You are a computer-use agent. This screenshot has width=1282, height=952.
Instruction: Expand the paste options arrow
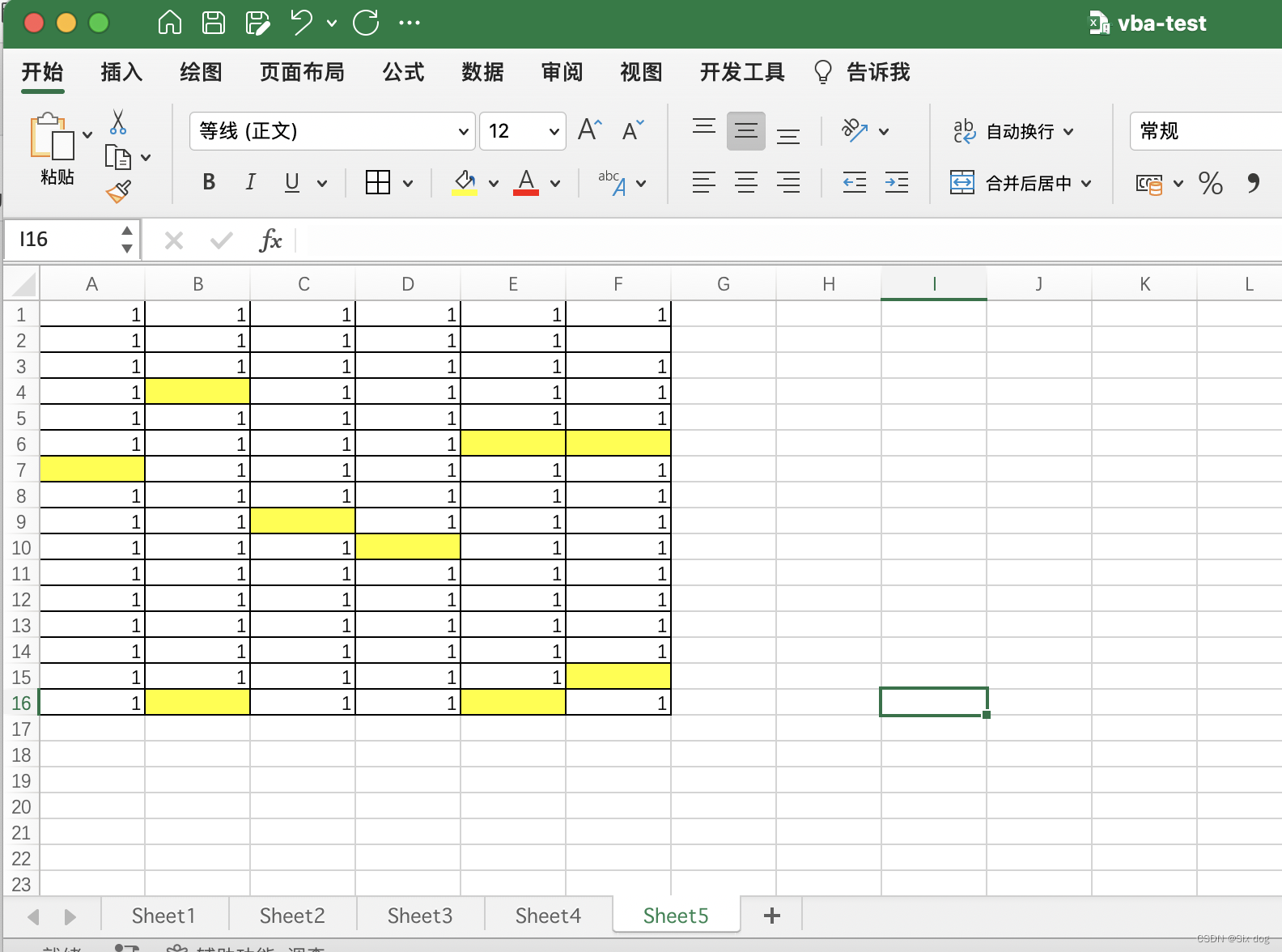click(88, 135)
